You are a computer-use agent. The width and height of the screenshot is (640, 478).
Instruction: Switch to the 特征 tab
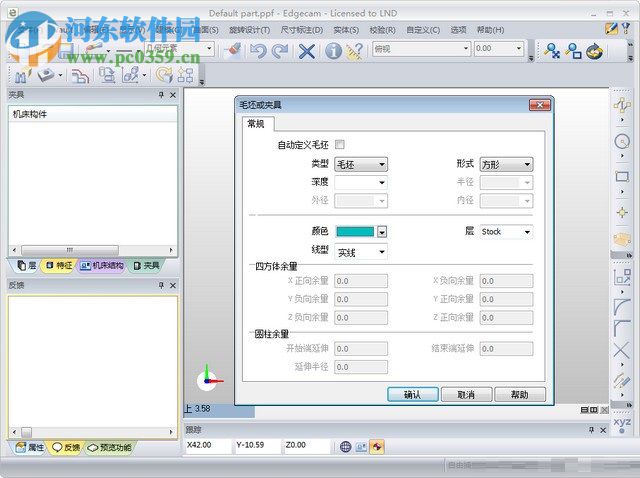click(59, 266)
